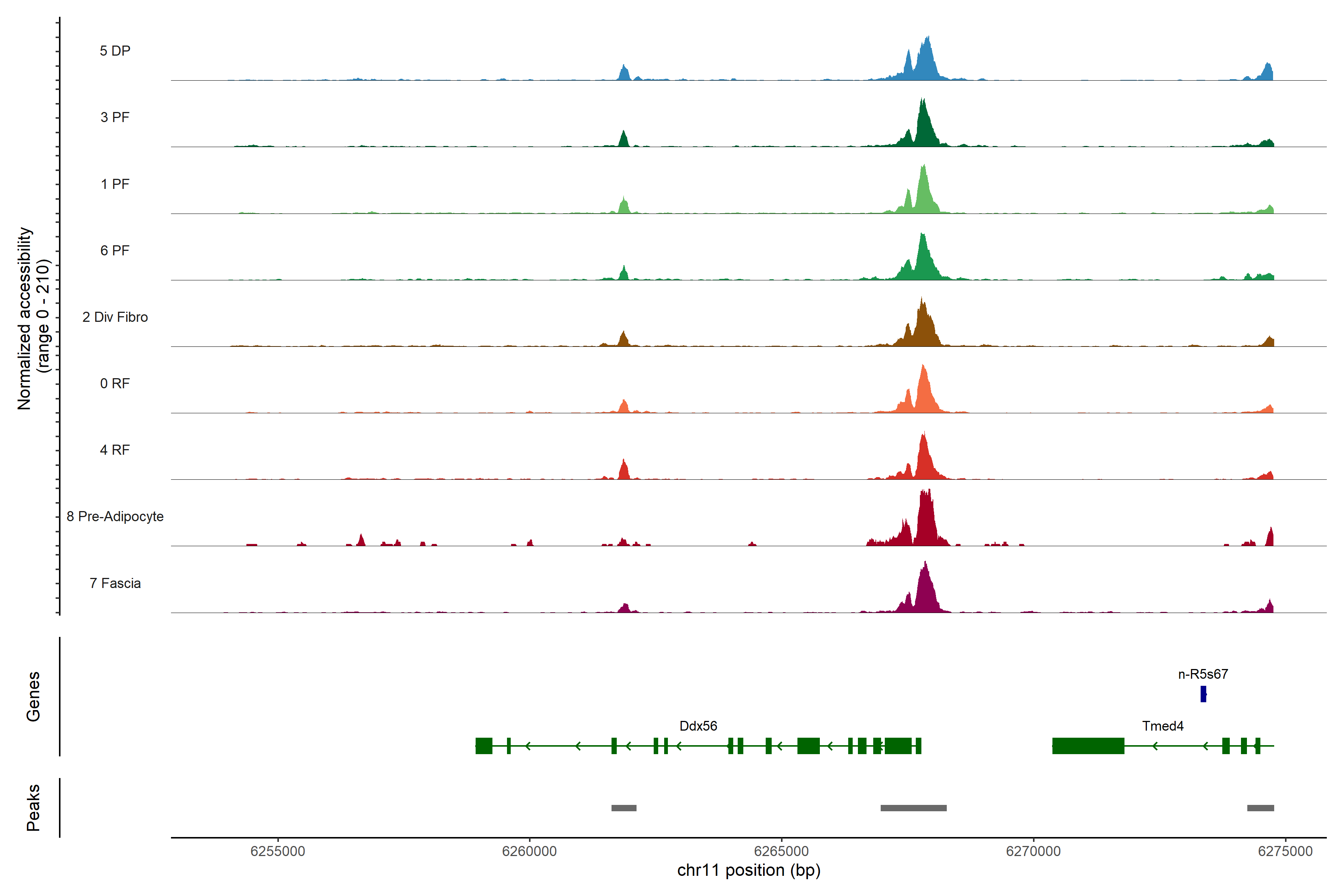Click the 2 Div Fibro track label

point(115,317)
